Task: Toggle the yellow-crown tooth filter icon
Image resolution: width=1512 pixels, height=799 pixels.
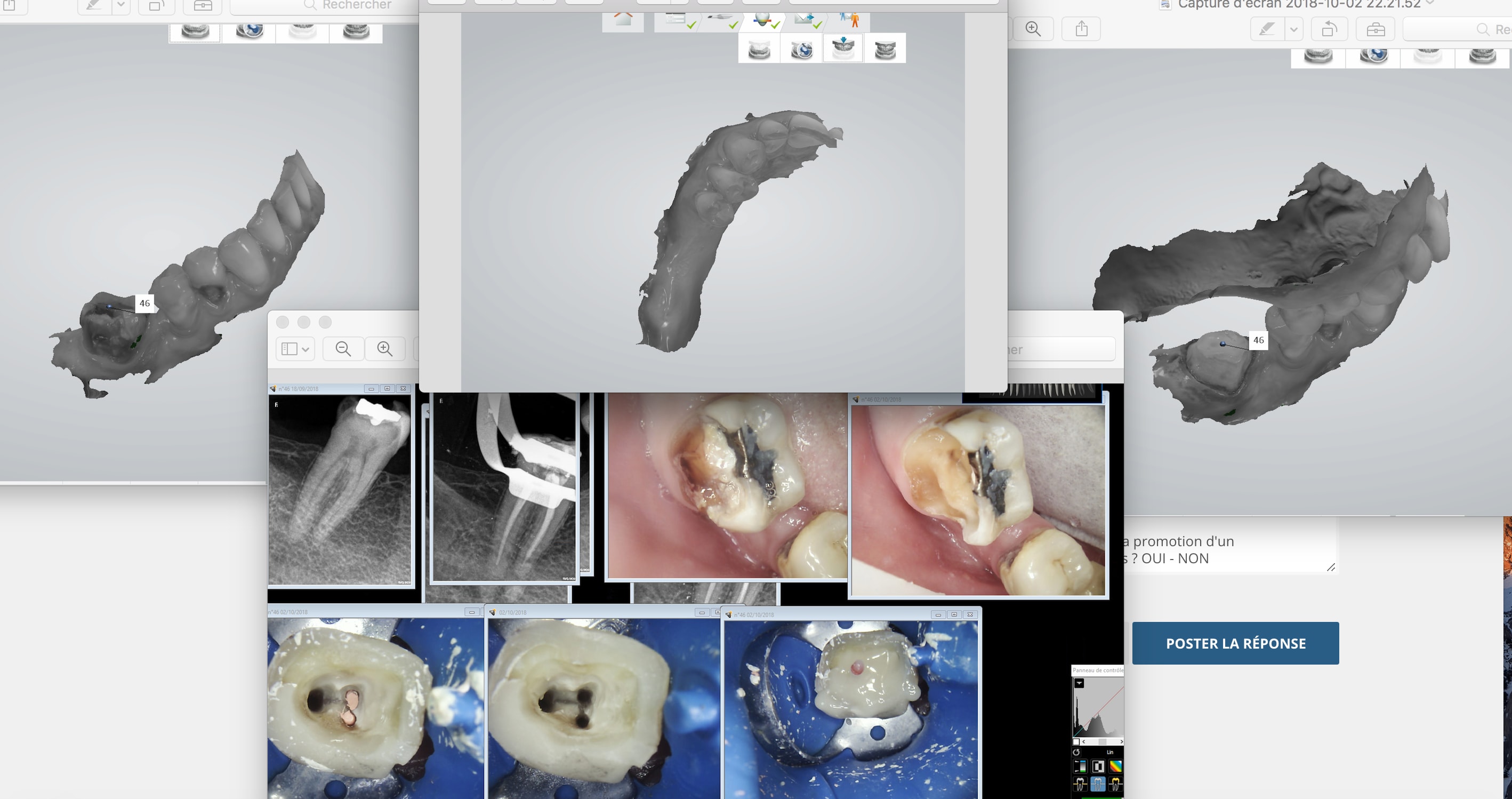Action: click(x=1115, y=784)
